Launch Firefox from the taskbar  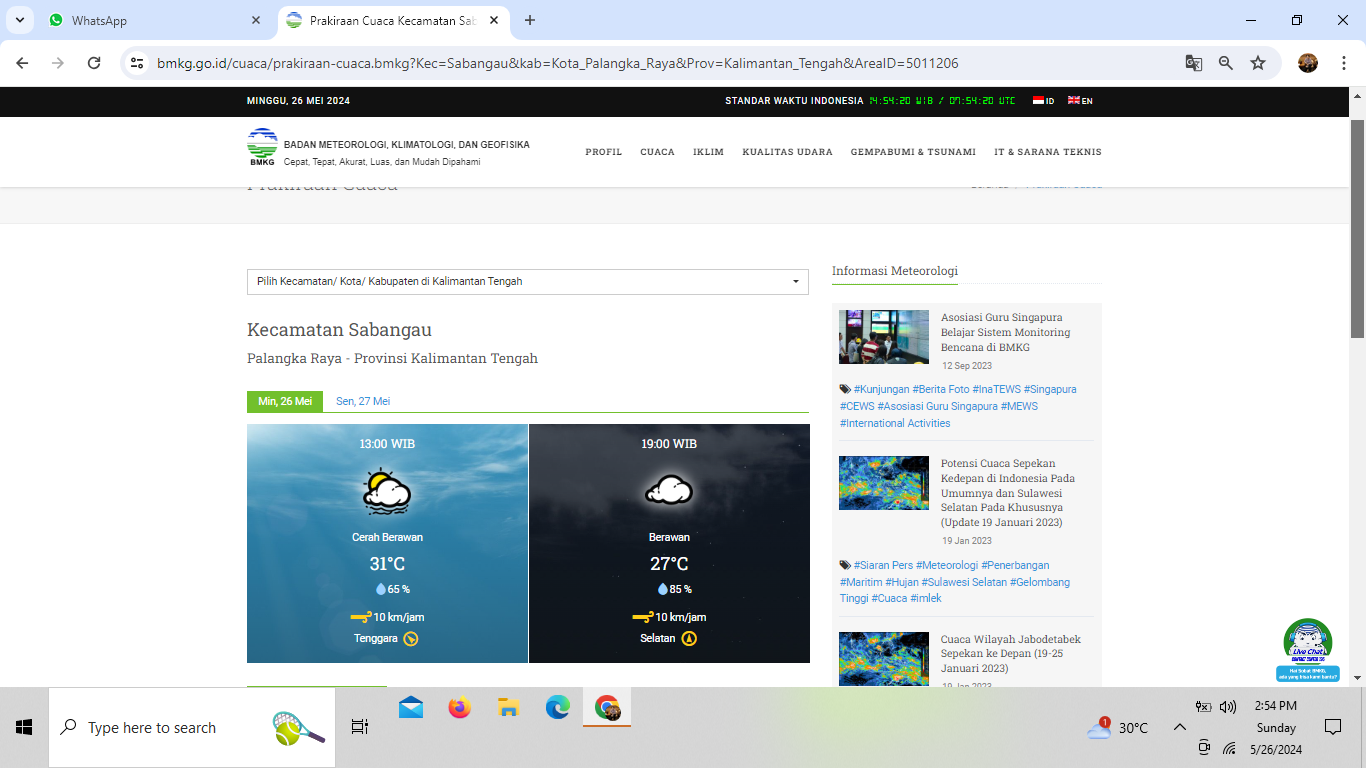point(460,708)
